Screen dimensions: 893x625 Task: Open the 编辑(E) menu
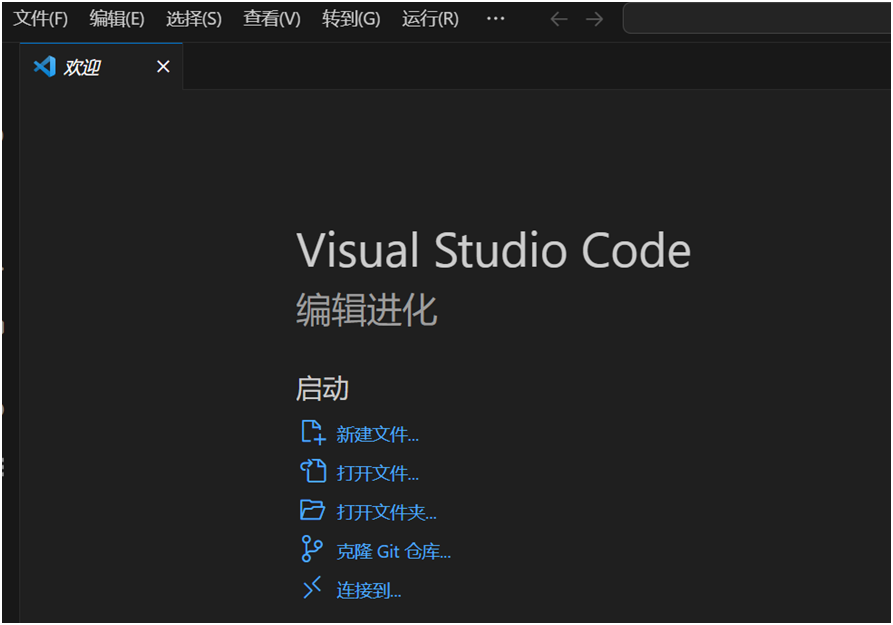tap(117, 19)
